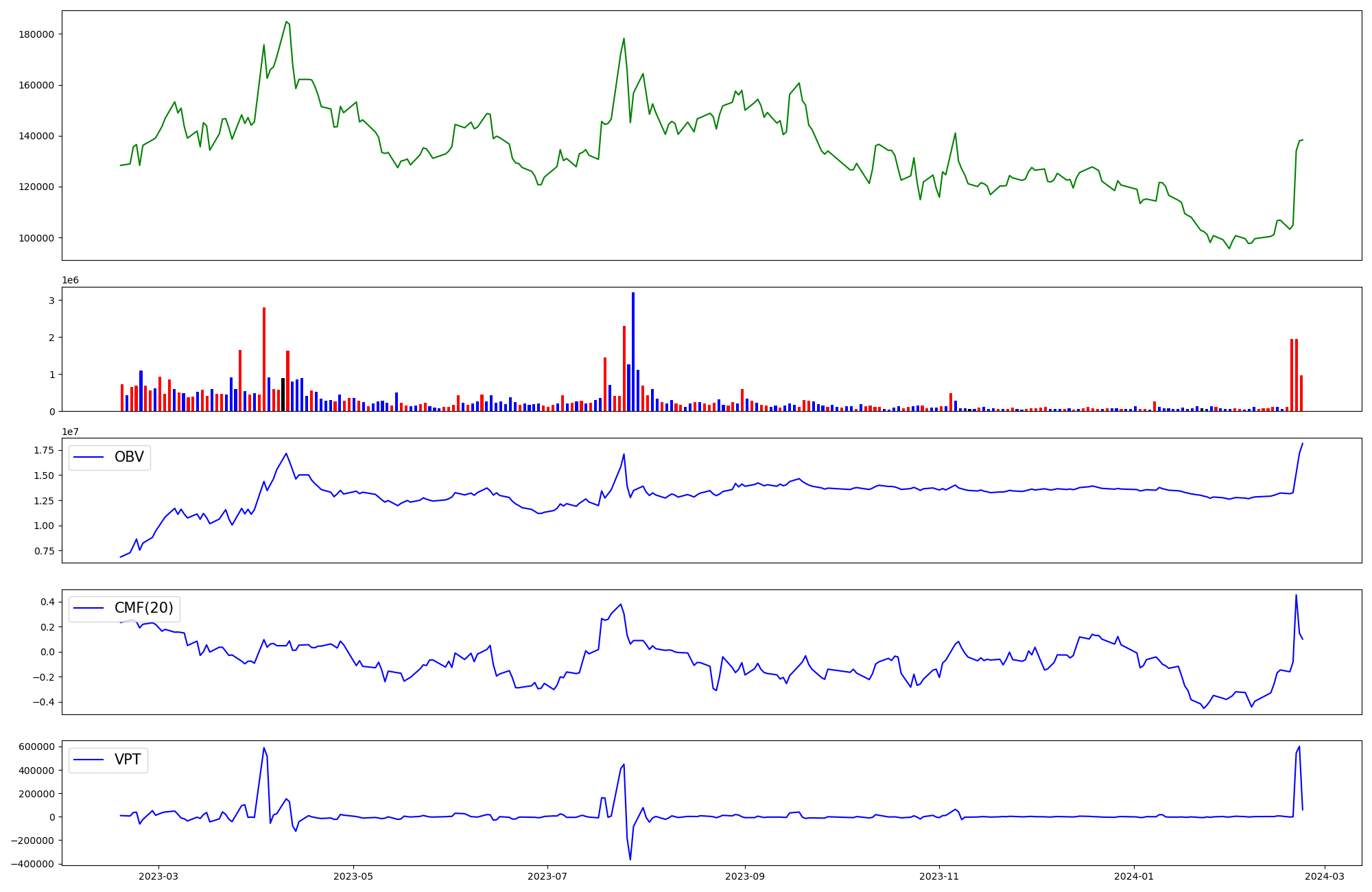Click the VPT legend label
This screenshot has width=1372, height=892.
[x=128, y=760]
